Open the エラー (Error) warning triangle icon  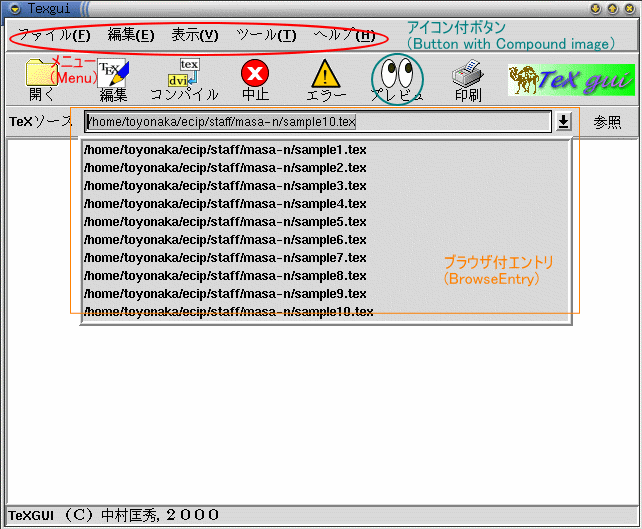[x=326, y=73]
